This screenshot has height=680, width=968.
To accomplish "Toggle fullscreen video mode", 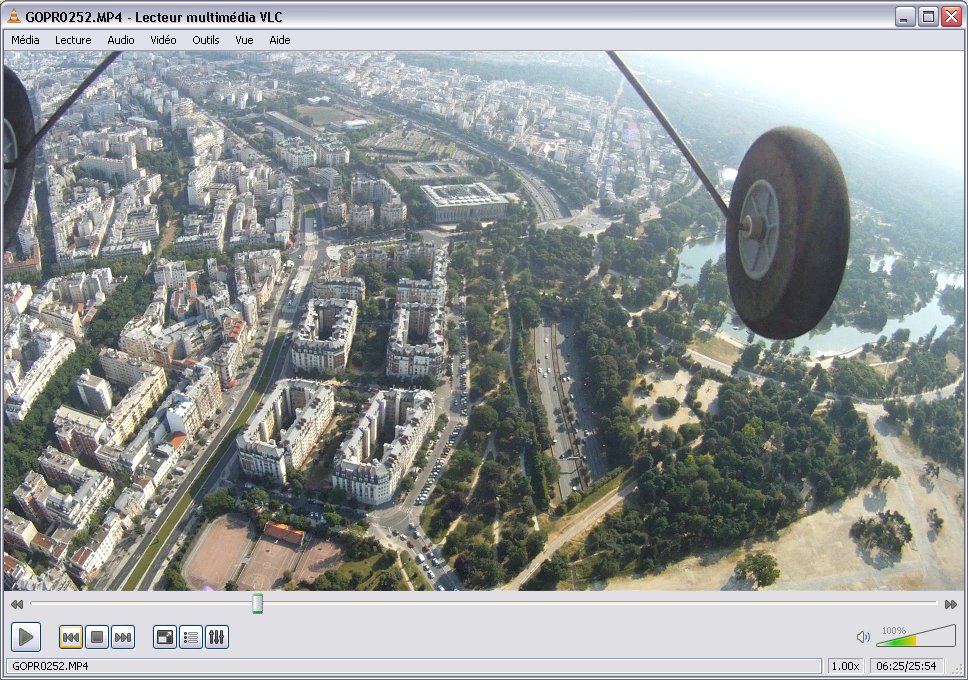I will 165,637.
